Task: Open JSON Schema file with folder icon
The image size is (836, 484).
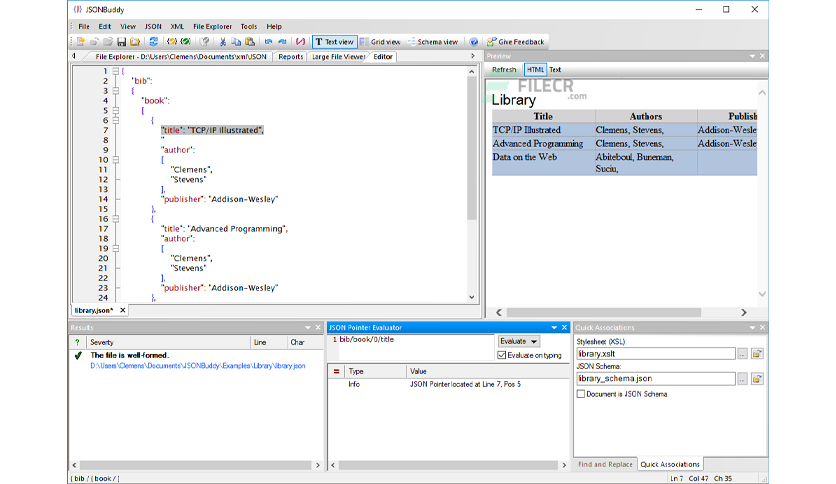Action: 757,378
